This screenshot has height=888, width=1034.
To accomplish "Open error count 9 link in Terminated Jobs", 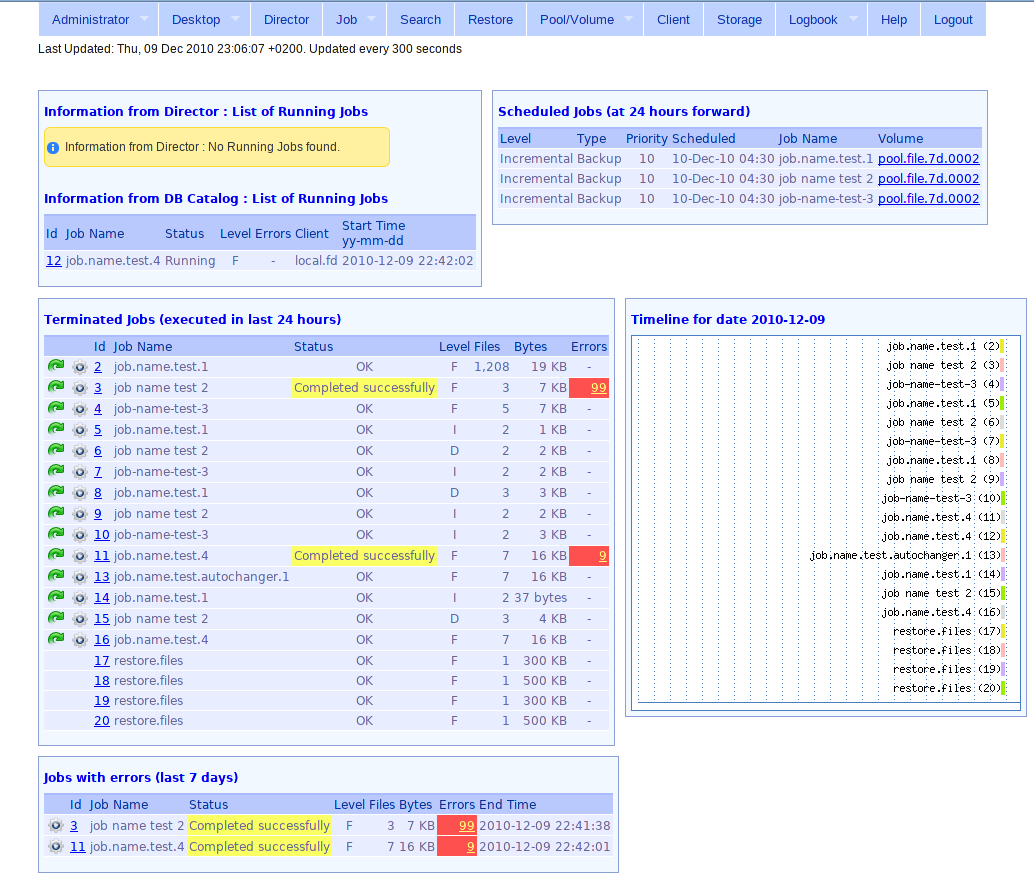I will tap(602, 556).
